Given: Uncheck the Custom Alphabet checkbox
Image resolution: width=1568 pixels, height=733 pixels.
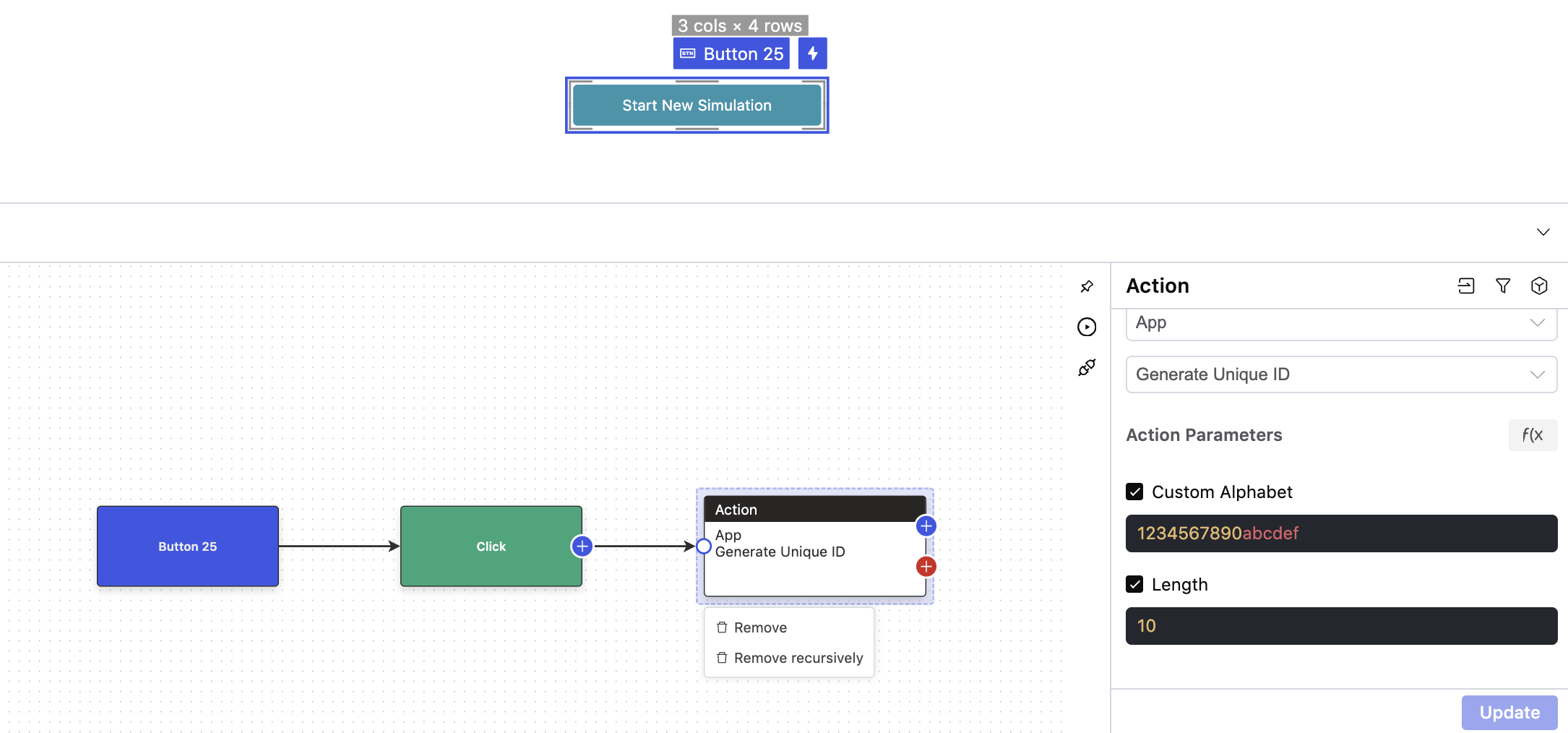Looking at the screenshot, I should [x=1134, y=492].
